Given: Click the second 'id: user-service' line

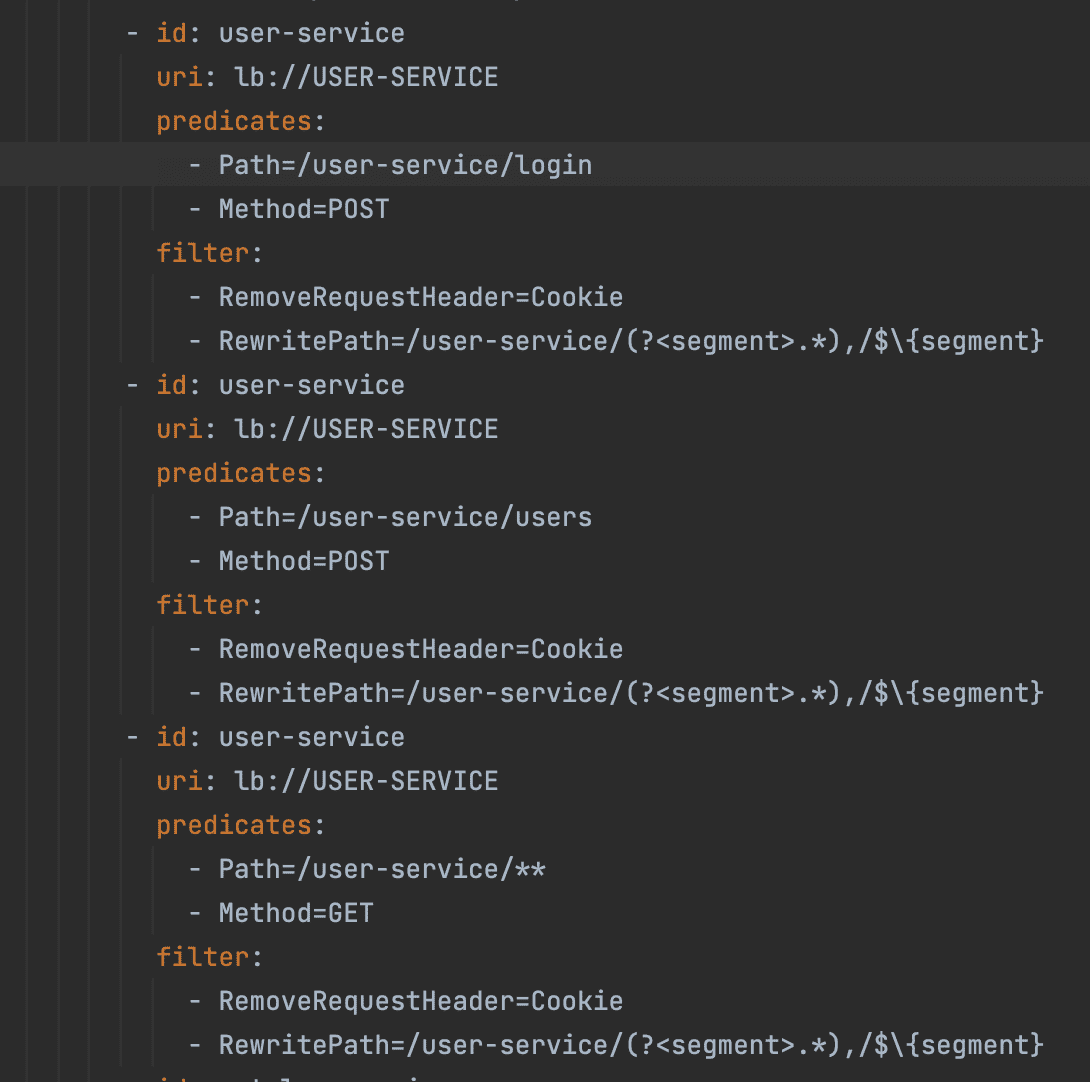Looking at the screenshot, I should coord(280,385).
